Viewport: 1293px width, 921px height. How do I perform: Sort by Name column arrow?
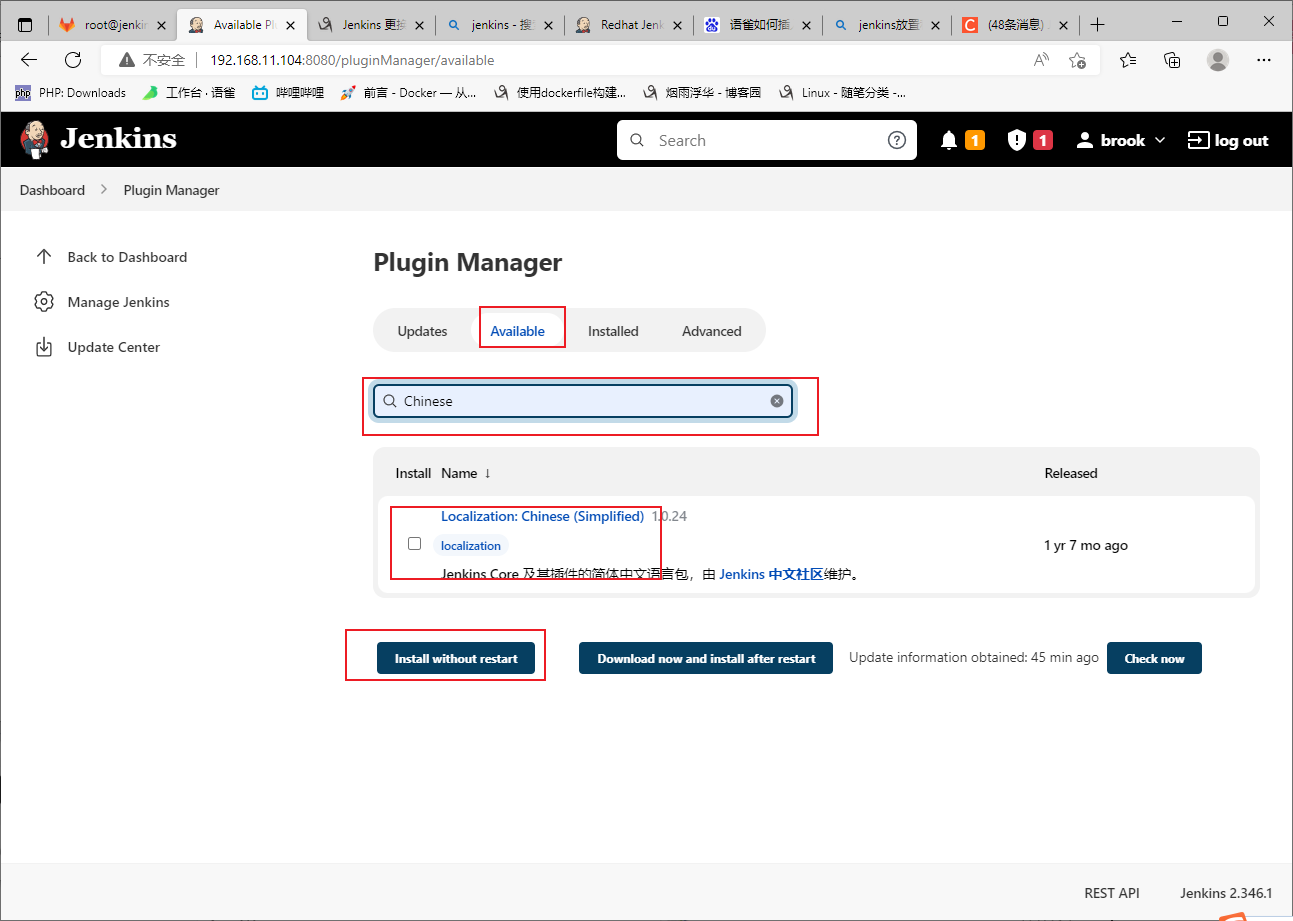point(487,473)
